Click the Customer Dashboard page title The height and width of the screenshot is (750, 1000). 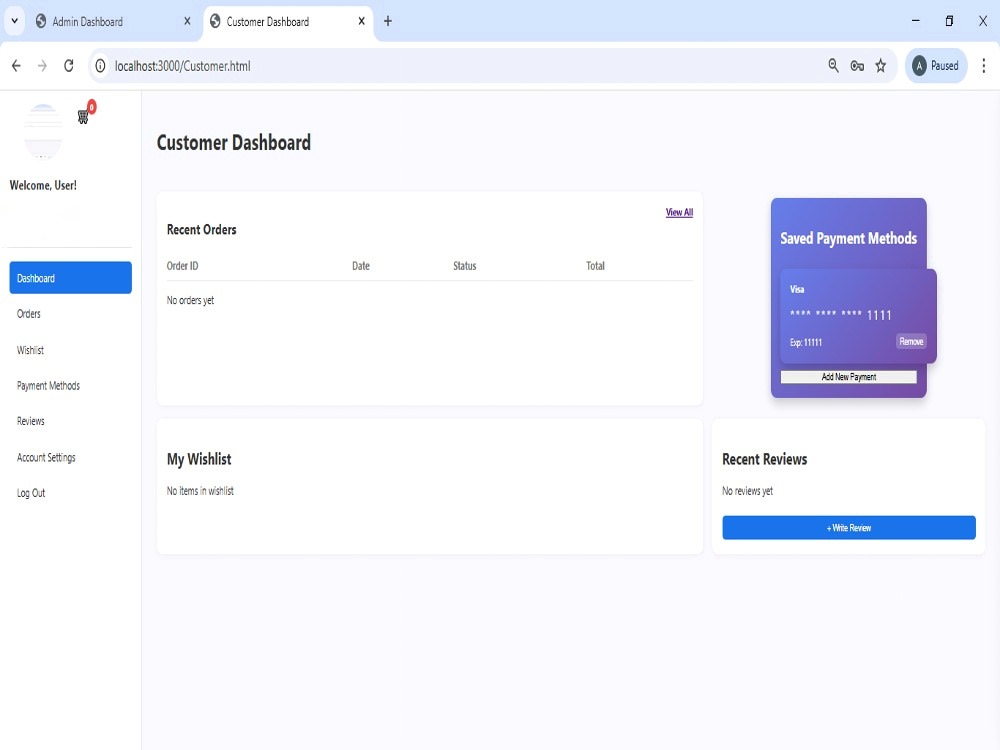(234, 142)
